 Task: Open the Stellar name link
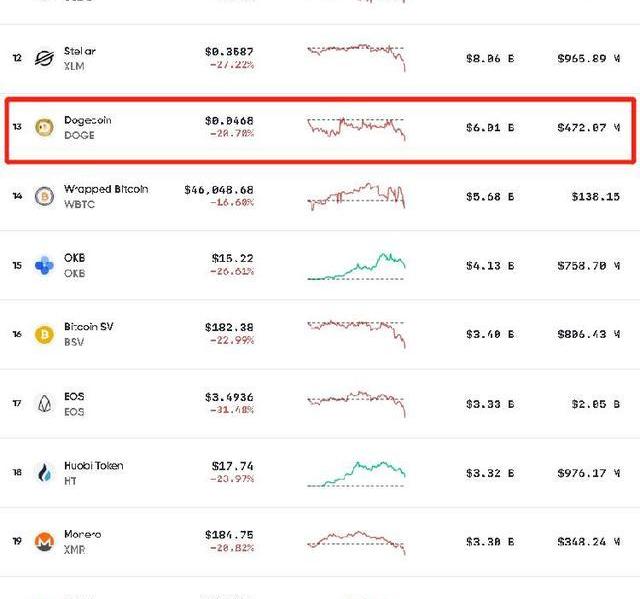(80, 51)
